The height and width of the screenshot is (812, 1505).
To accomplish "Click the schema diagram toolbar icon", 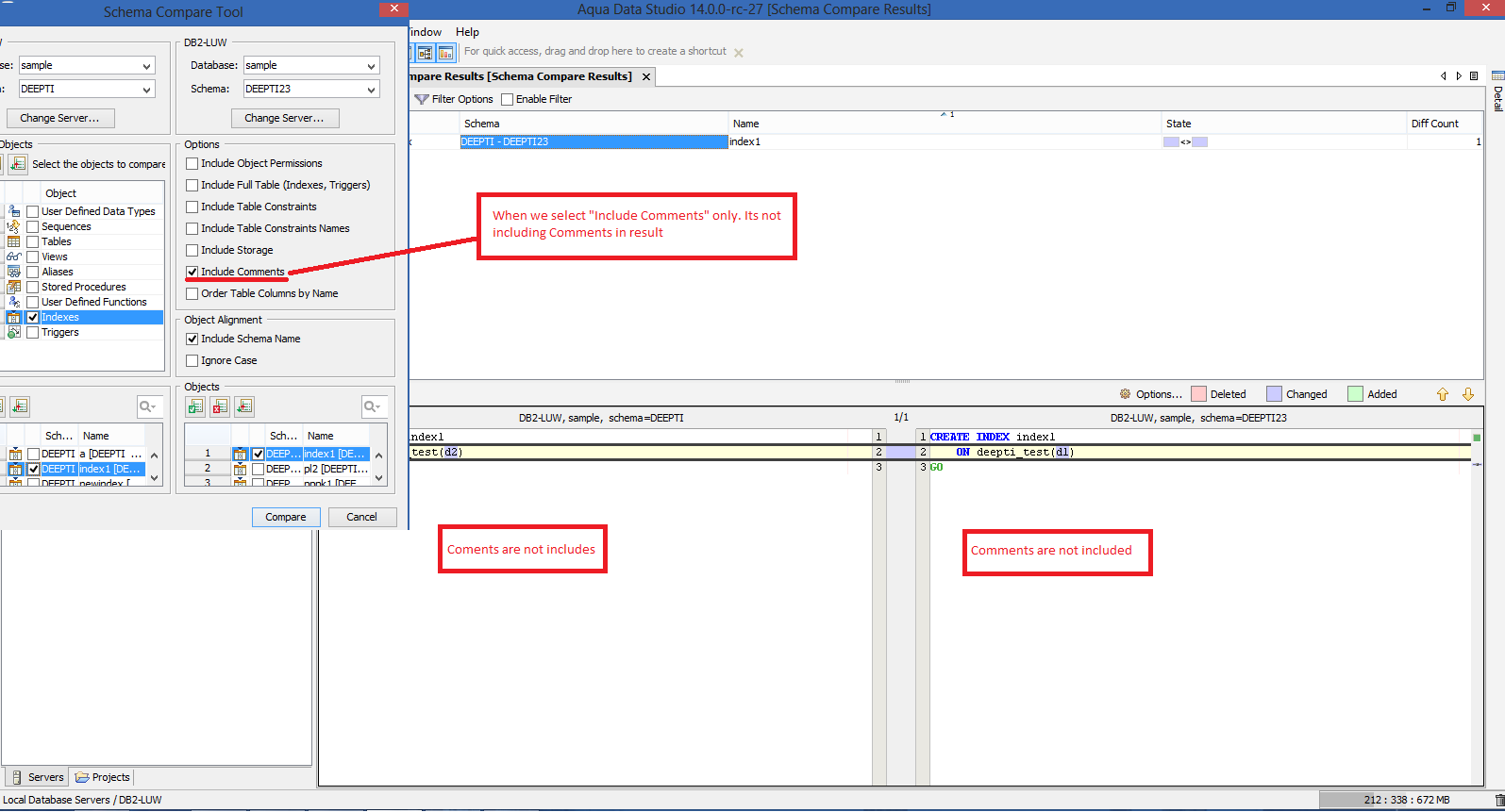I will (x=426, y=53).
